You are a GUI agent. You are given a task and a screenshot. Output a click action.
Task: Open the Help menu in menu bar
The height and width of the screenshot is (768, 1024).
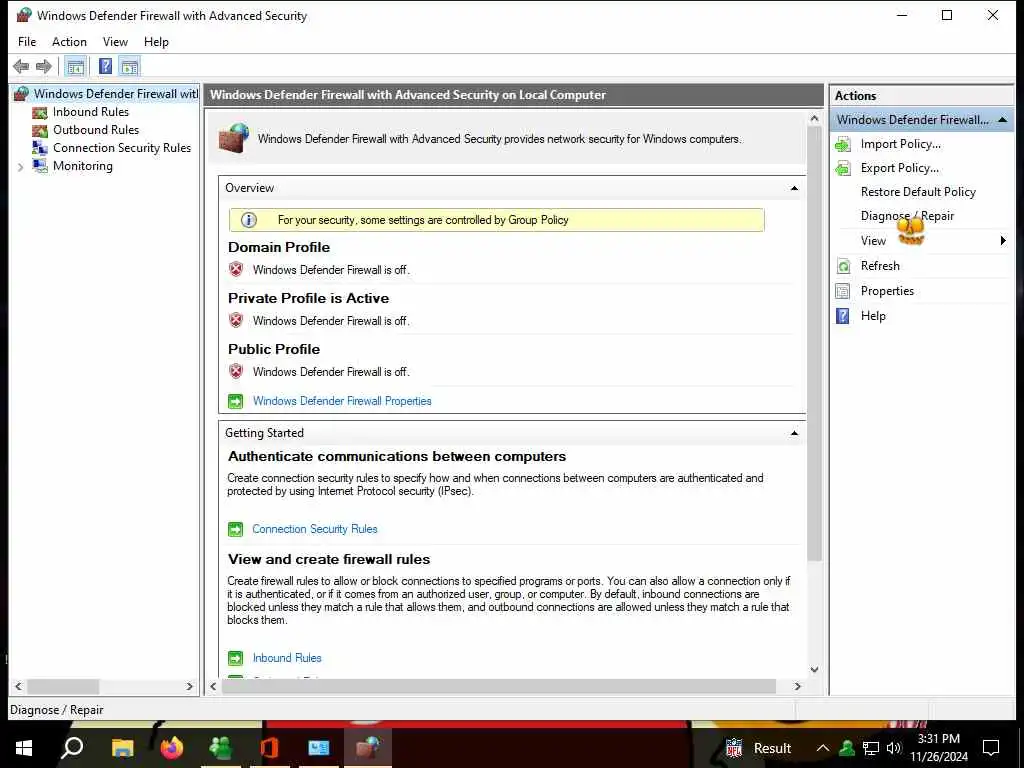[x=156, y=42]
